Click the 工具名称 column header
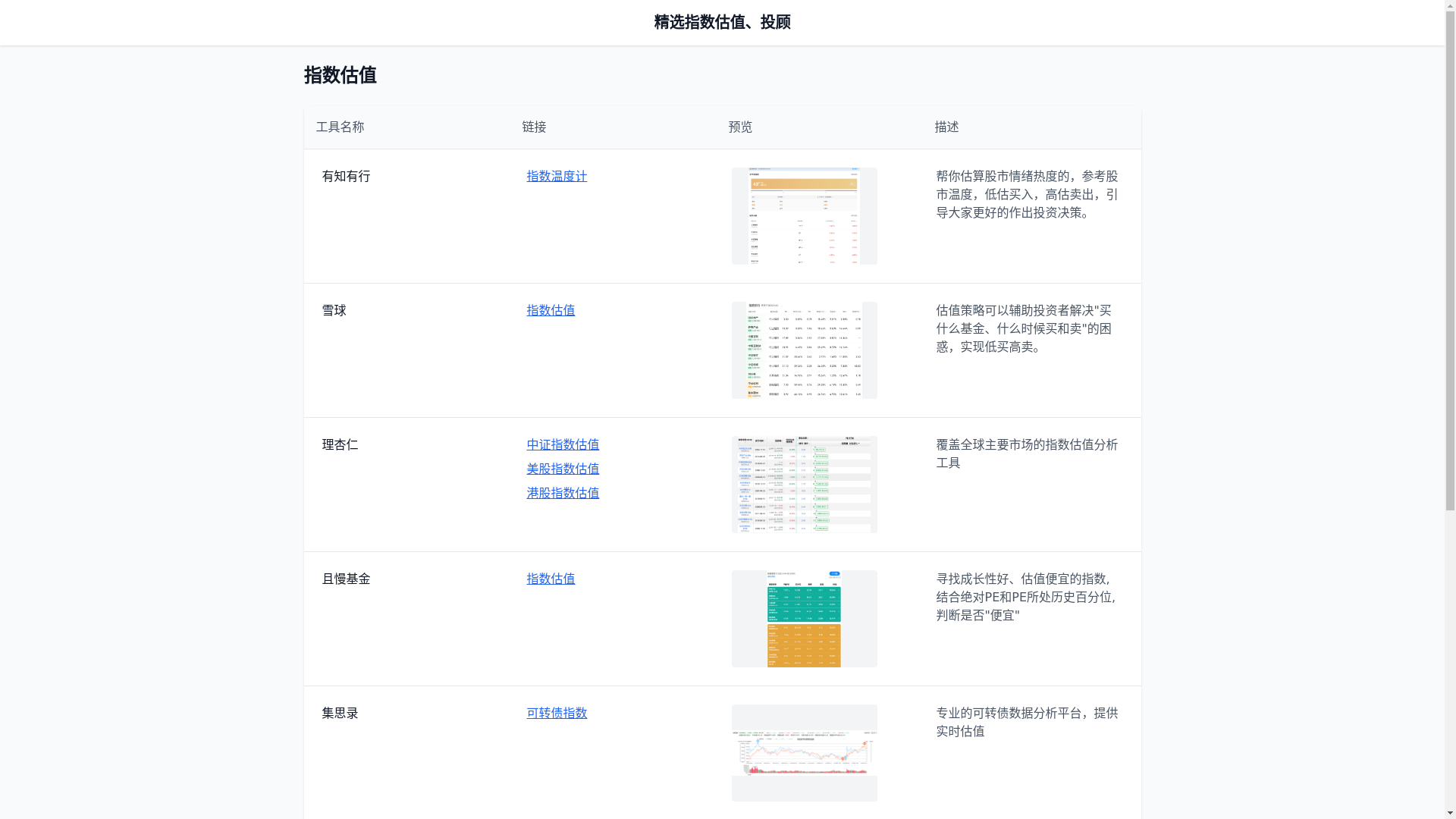Image resolution: width=1456 pixels, height=819 pixels. 340,127
